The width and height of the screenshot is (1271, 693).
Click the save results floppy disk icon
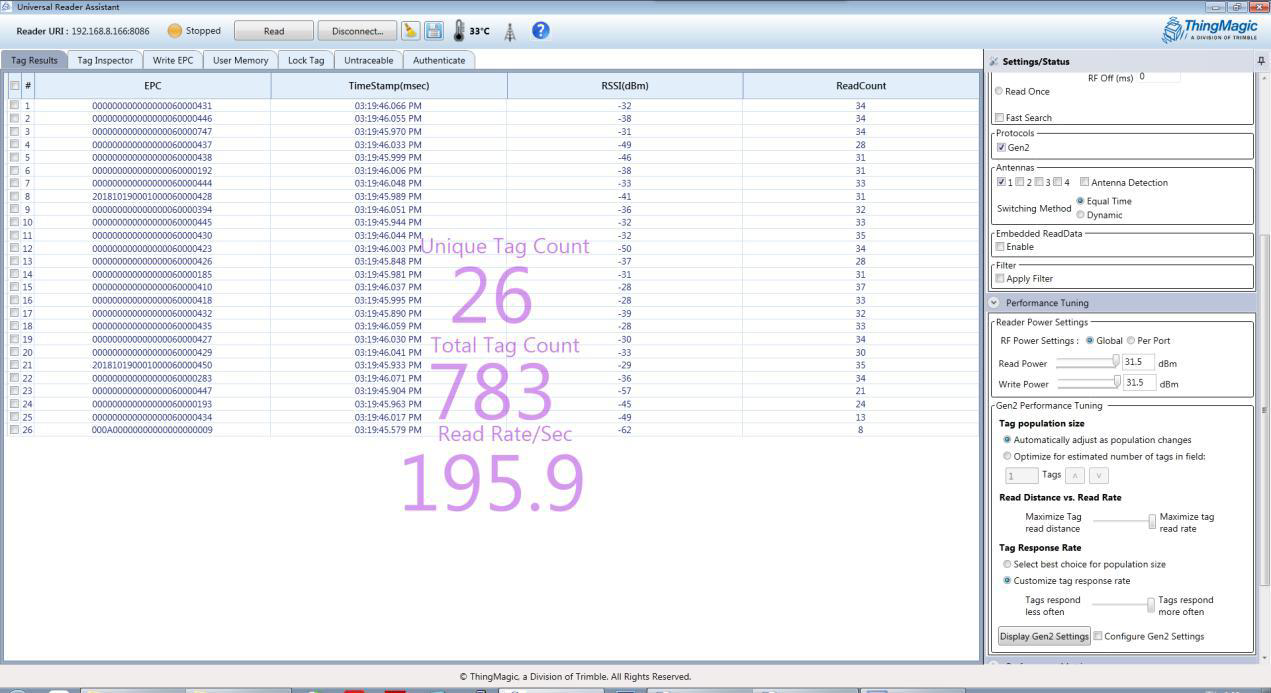(x=433, y=31)
